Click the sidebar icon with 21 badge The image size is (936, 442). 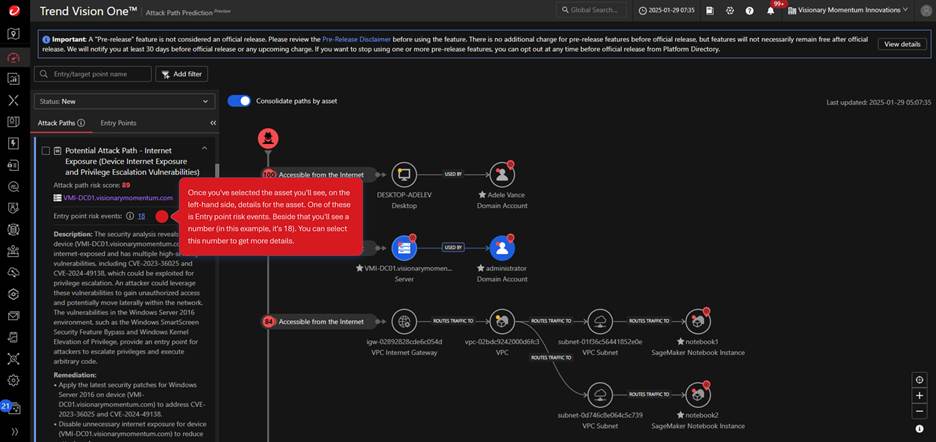tap(11, 407)
